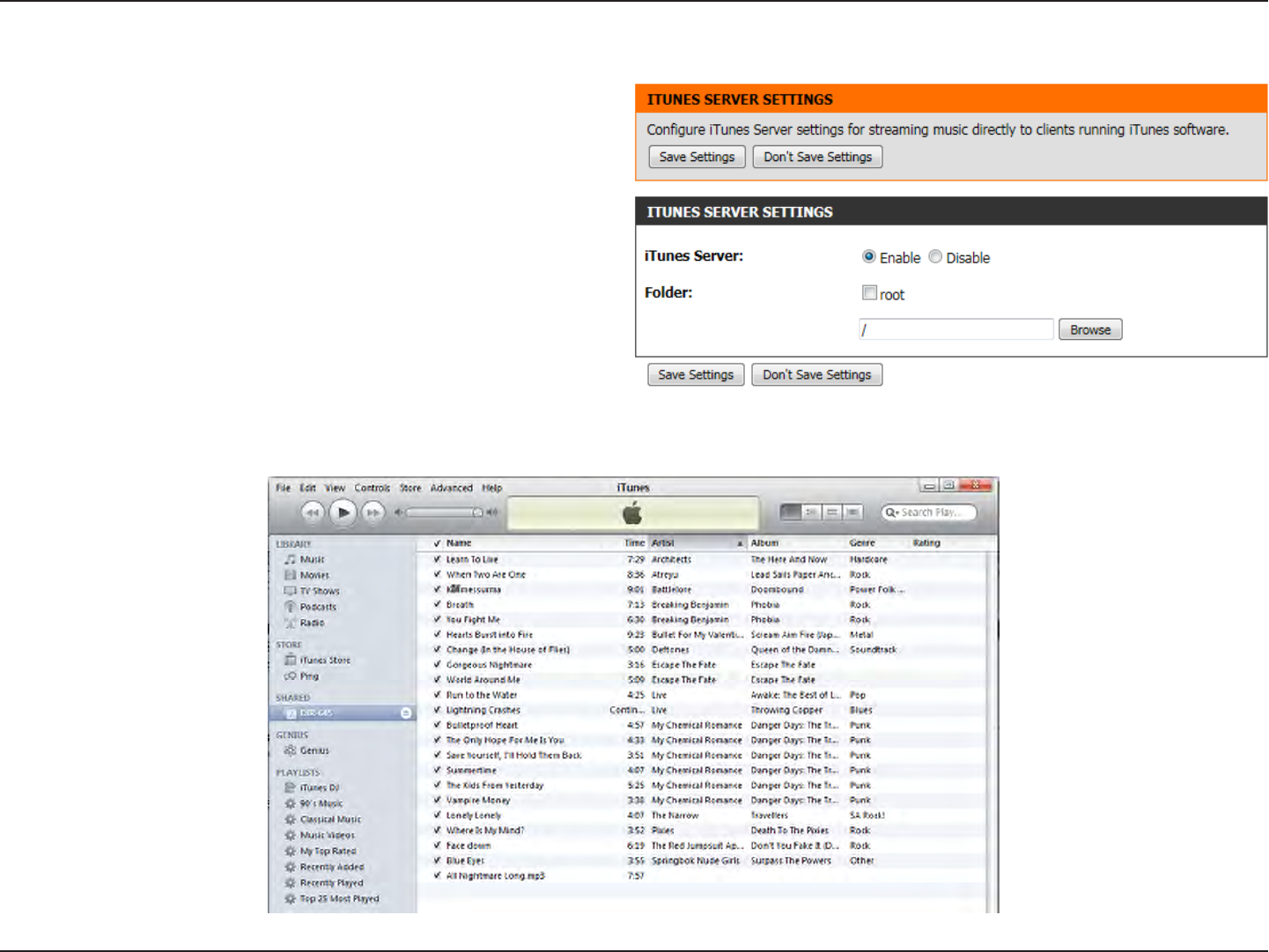Open the iTunes DJ playlist

[312, 788]
